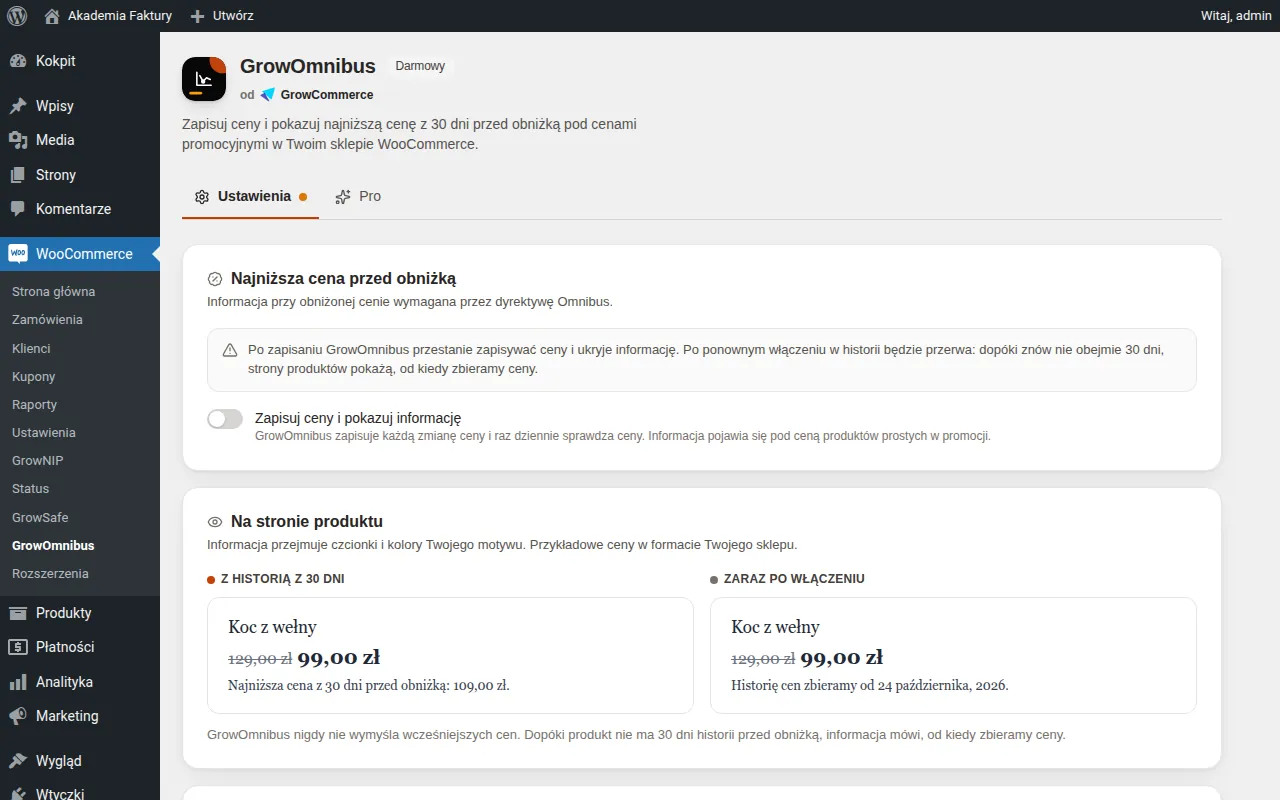Open Strona główna in WooCommerce submenu

point(54,292)
